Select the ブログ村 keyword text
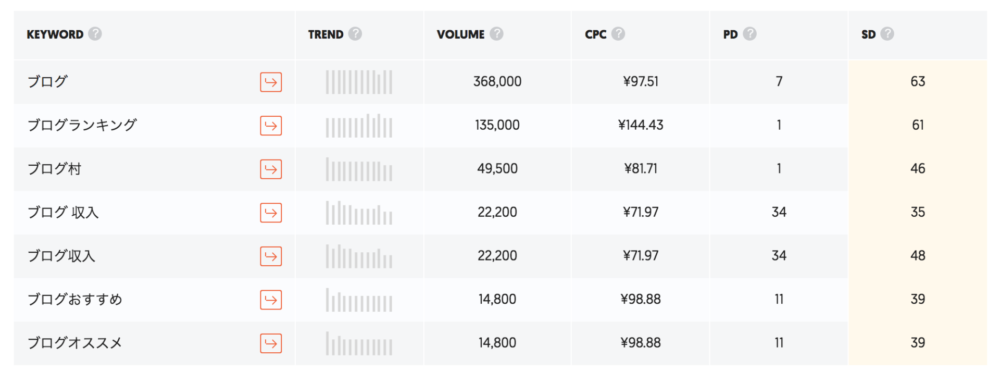This screenshot has height=382, width=1000. coord(54,169)
